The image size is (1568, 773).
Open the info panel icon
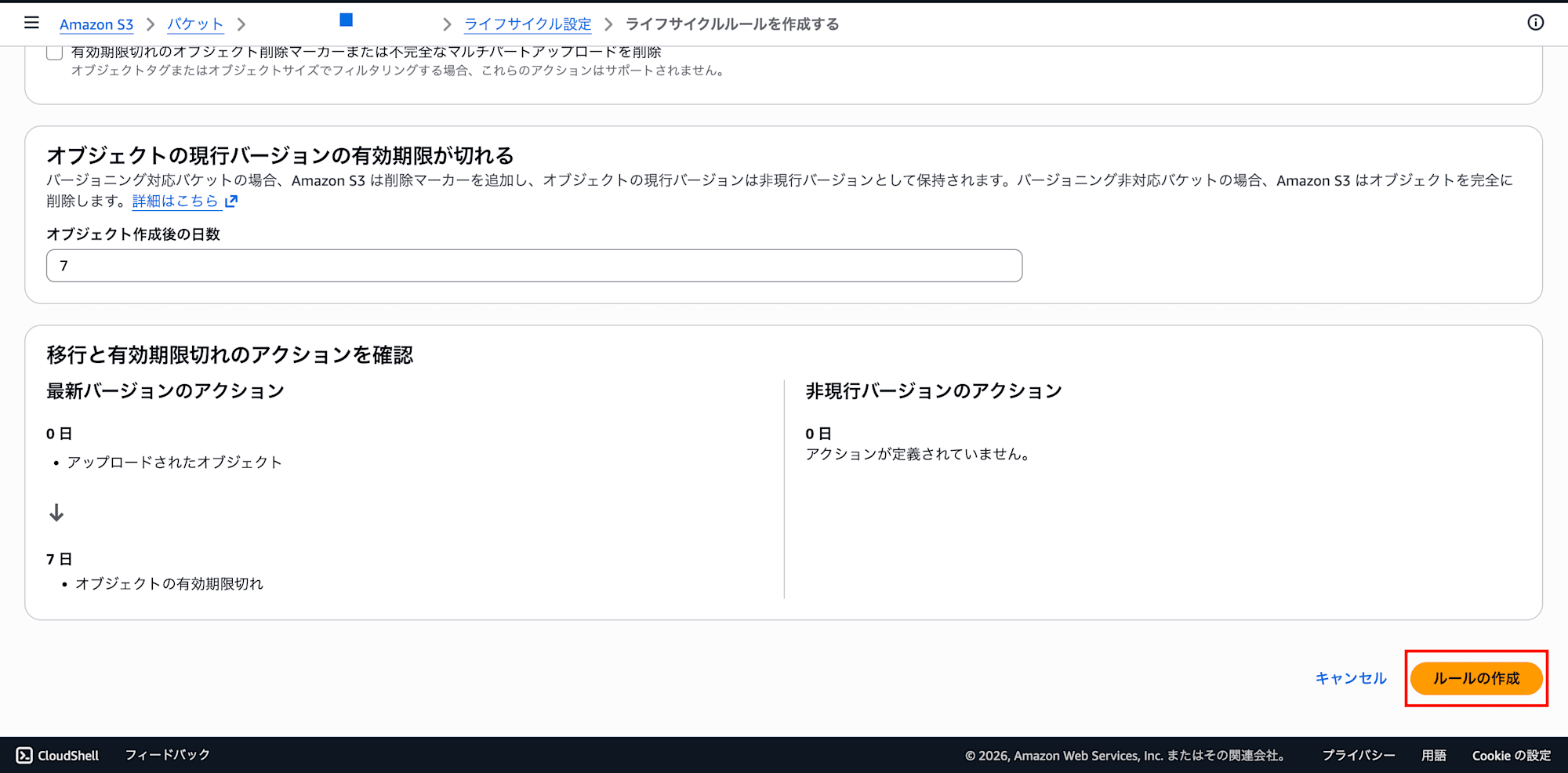[1535, 23]
